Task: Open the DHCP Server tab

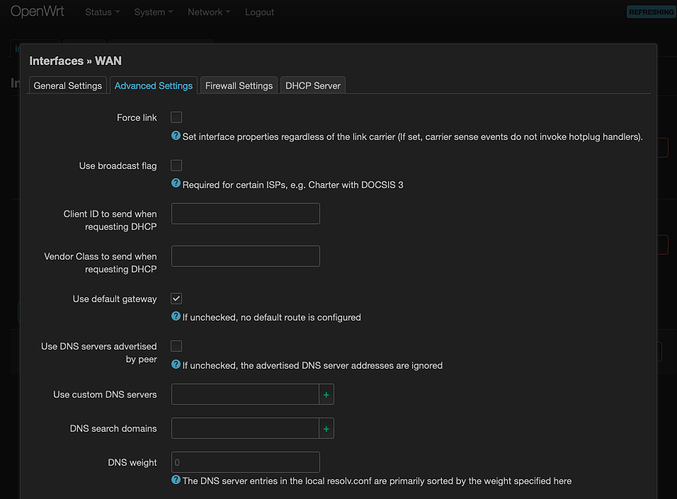Action: point(313,85)
